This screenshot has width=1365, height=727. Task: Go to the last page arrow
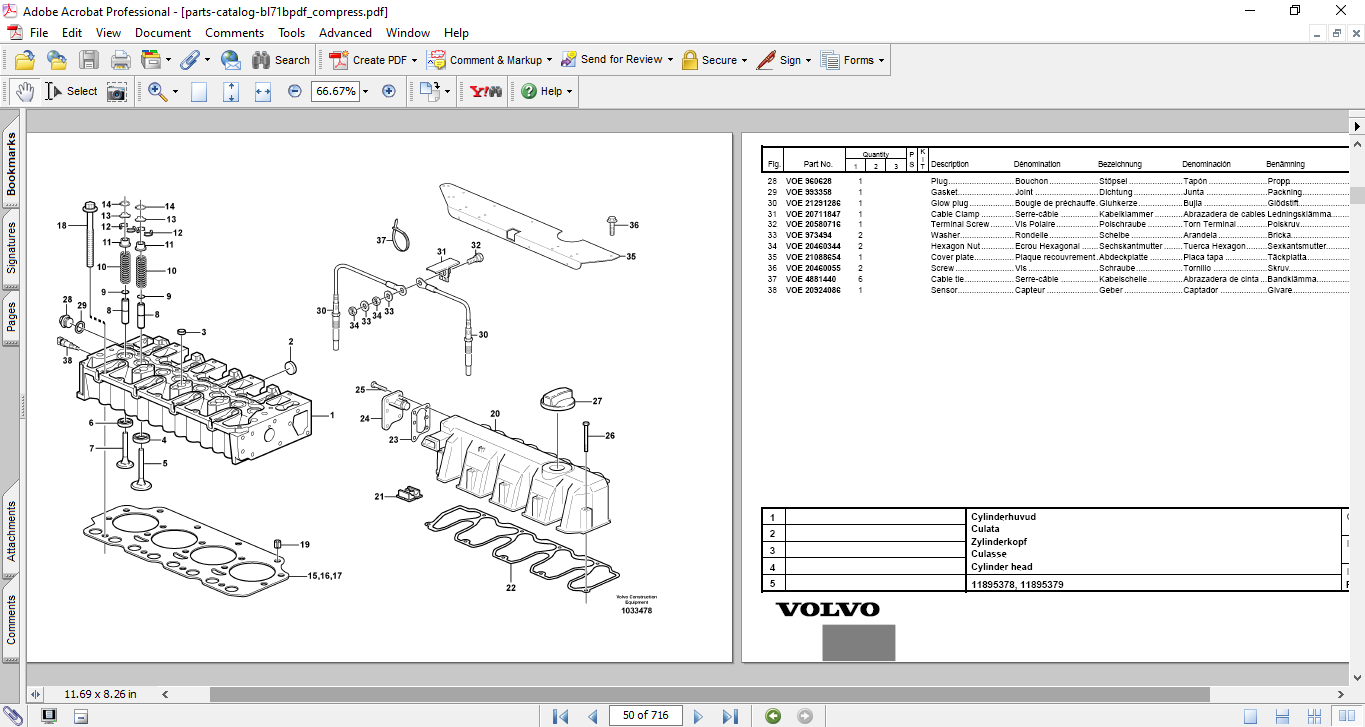pos(730,716)
